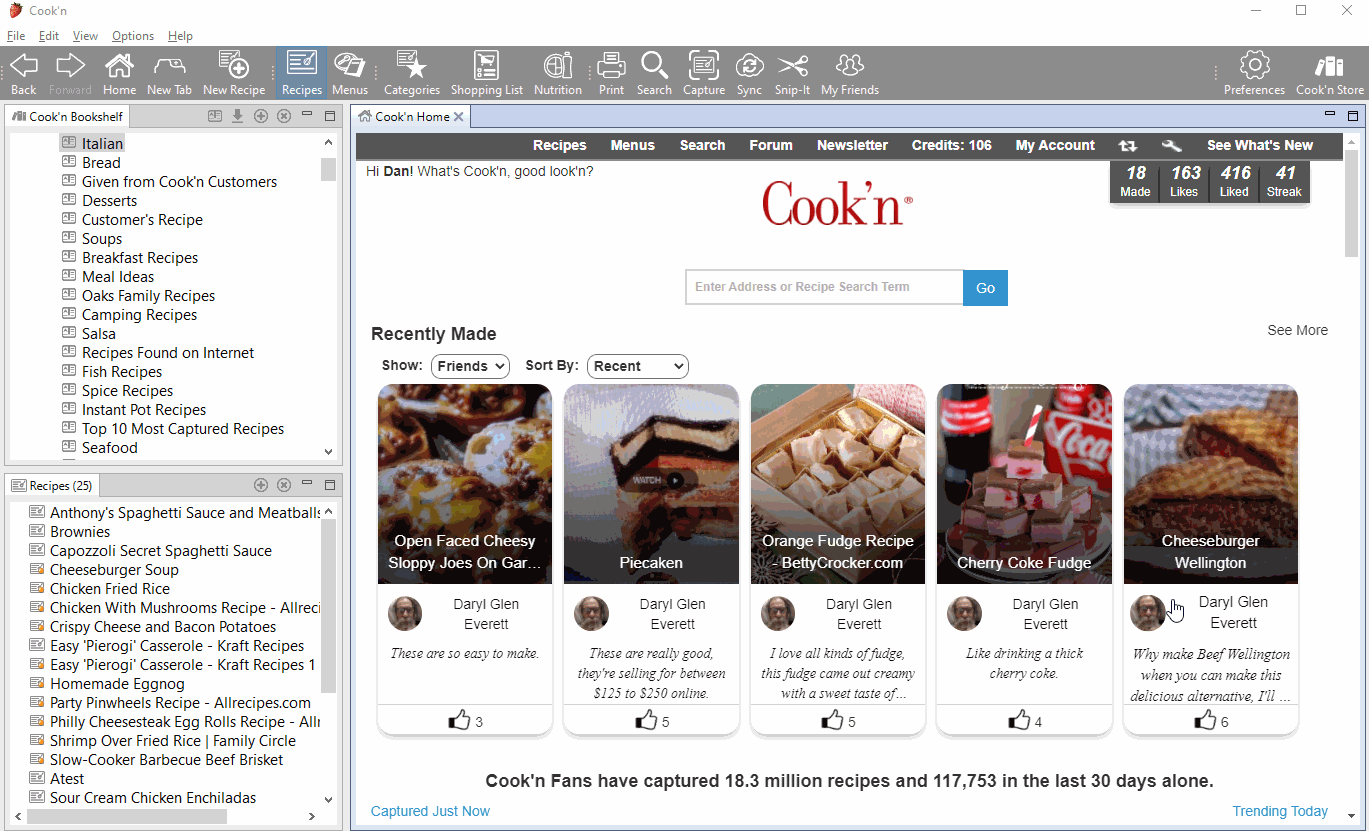The image size is (1369, 831).
Task: Select the Italian cookbook
Action: click(x=102, y=144)
